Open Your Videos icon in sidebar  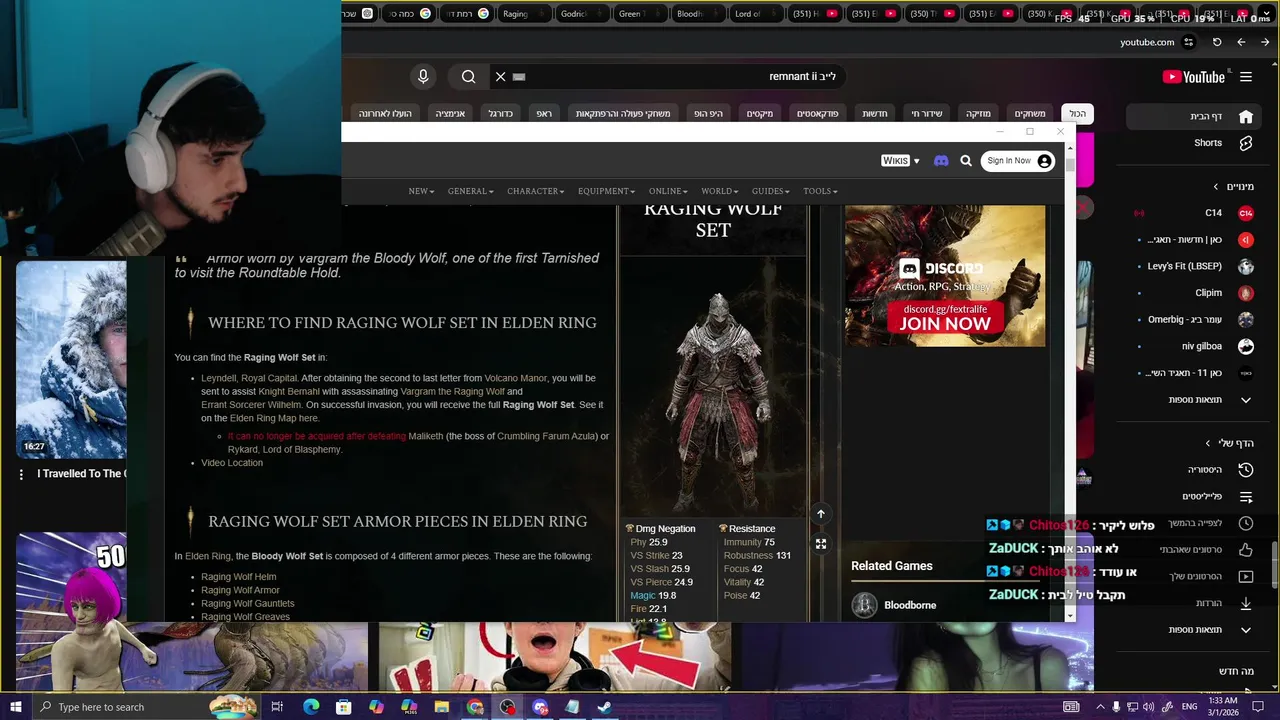pyautogui.click(x=1246, y=577)
